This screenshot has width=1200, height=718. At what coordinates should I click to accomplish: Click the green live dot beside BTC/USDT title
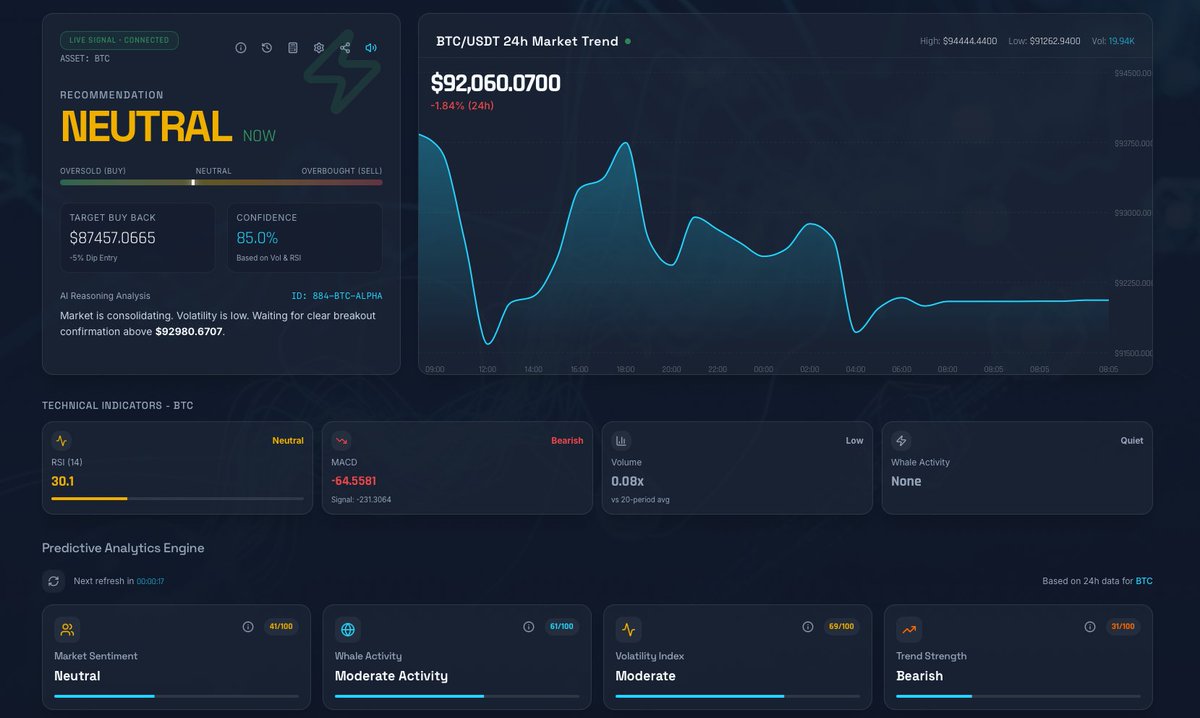click(627, 41)
